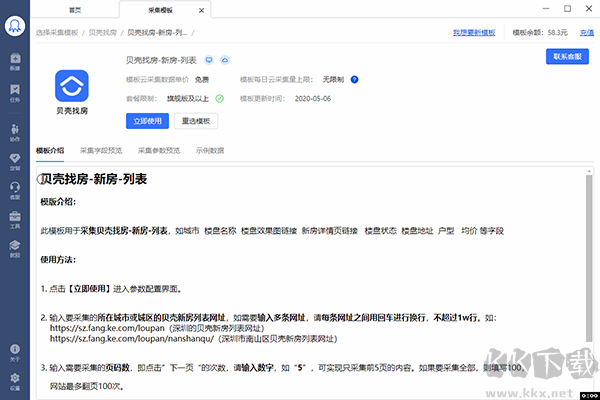Screen dimensions: 600x400
Task: Click the cloud collection icon beside title
Action: [x=225, y=60]
